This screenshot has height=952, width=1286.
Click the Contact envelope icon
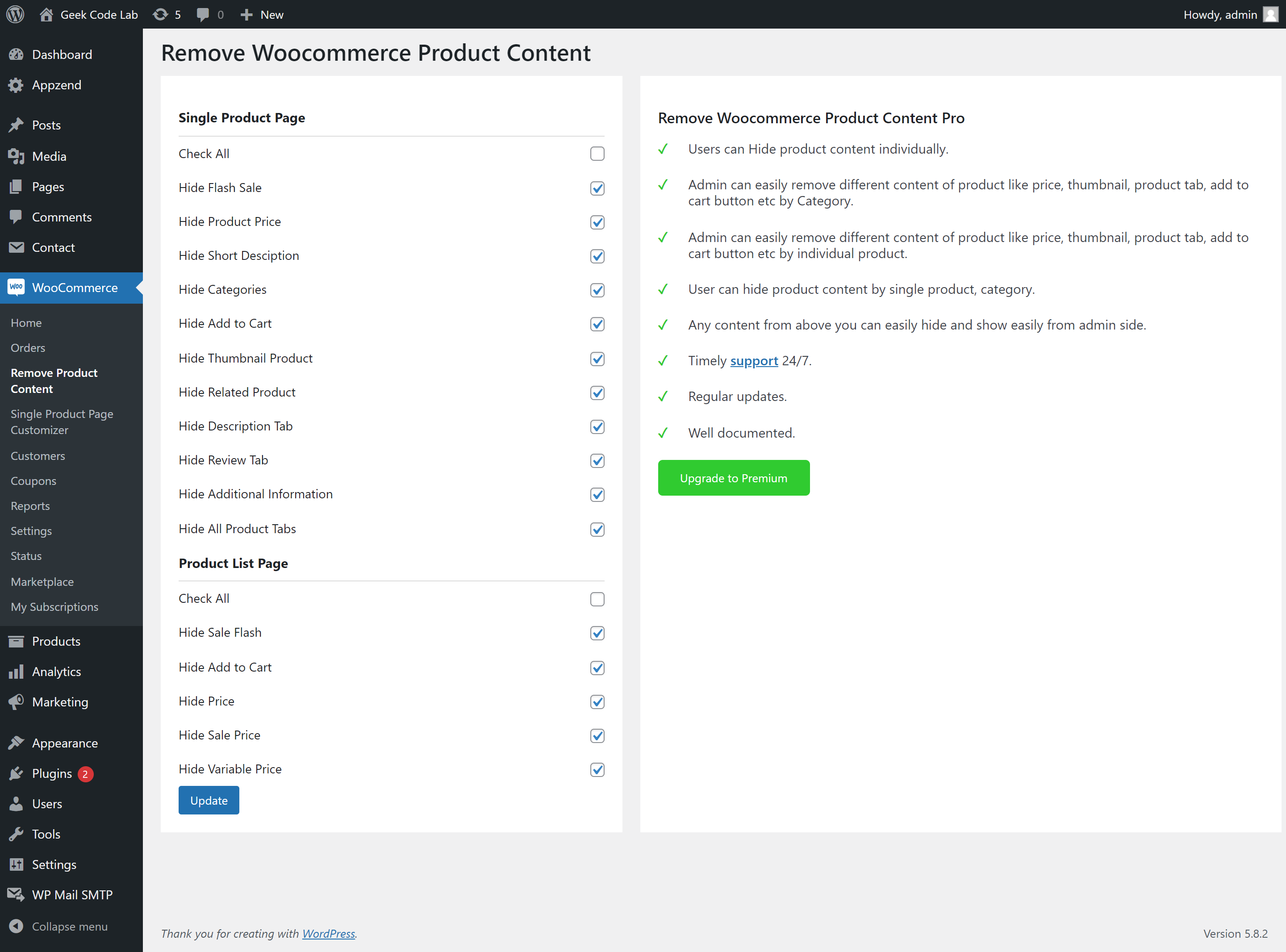16,248
